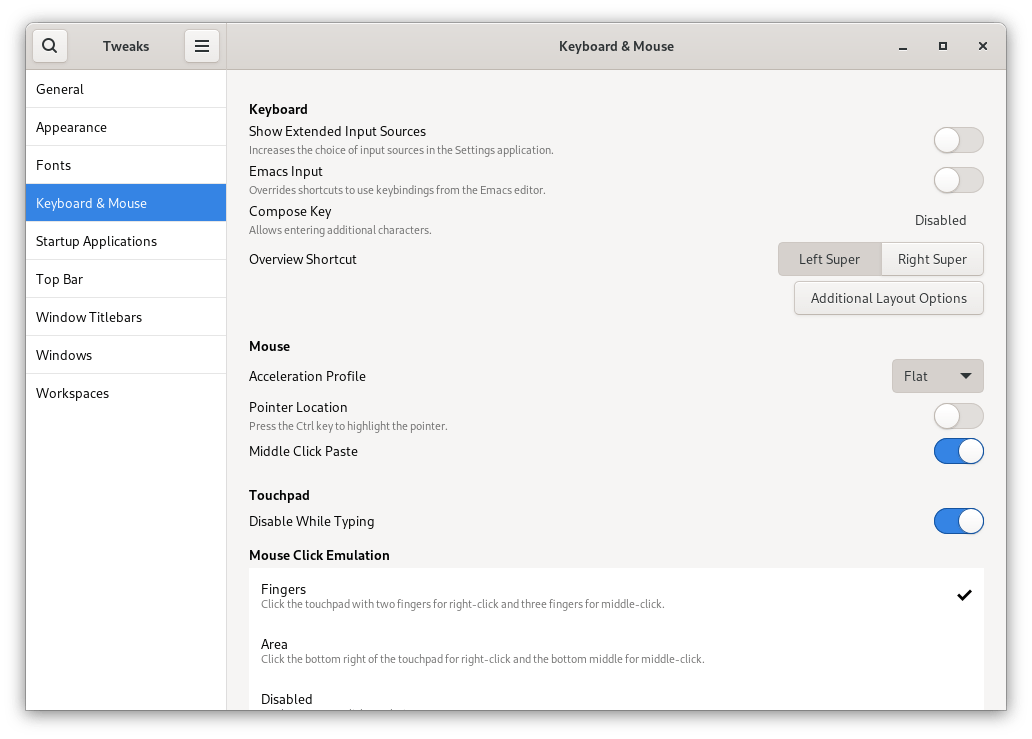Click the search magnifier icon
Screen dimensions: 1032x739
(x=50, y=46)
